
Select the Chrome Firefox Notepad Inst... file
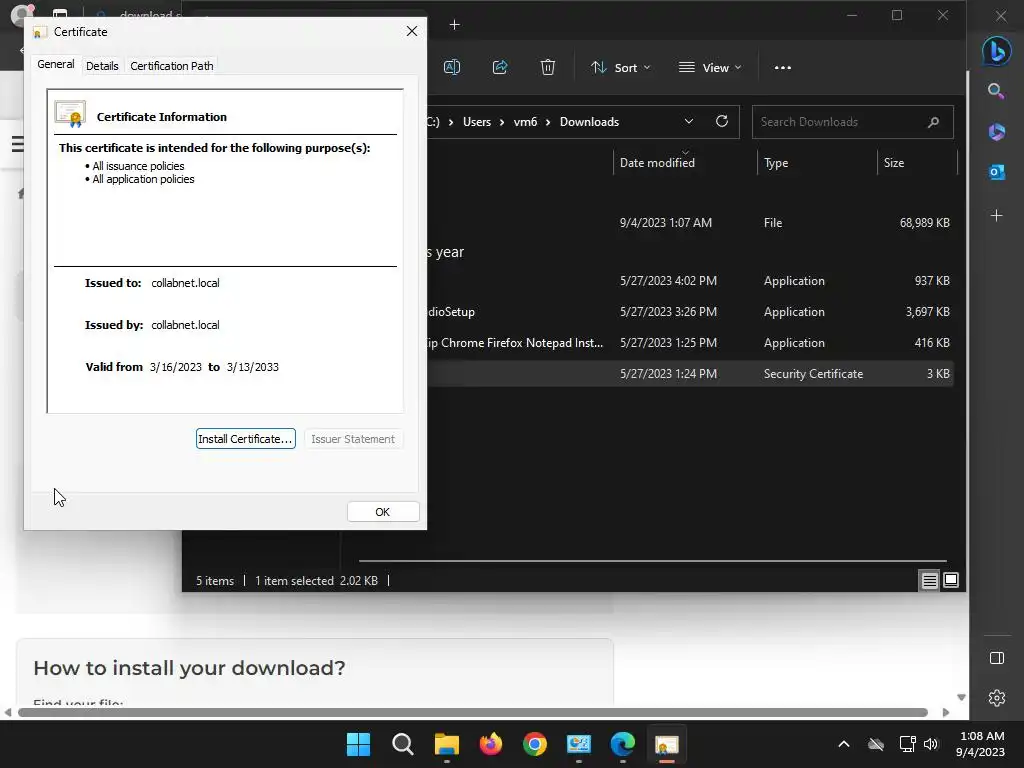click(690, 343)
